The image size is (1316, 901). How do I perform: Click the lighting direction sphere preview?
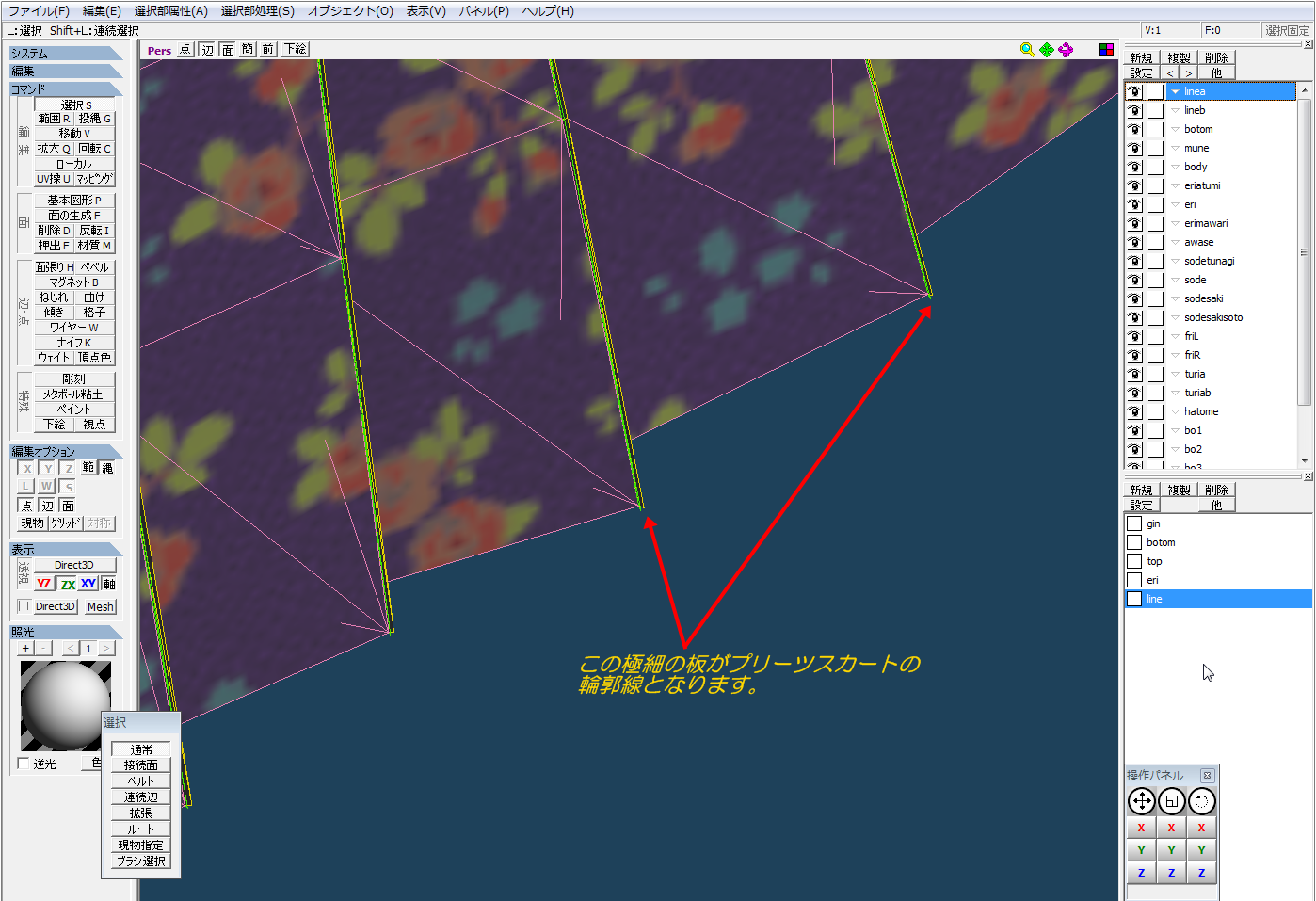tap(65, 705)
